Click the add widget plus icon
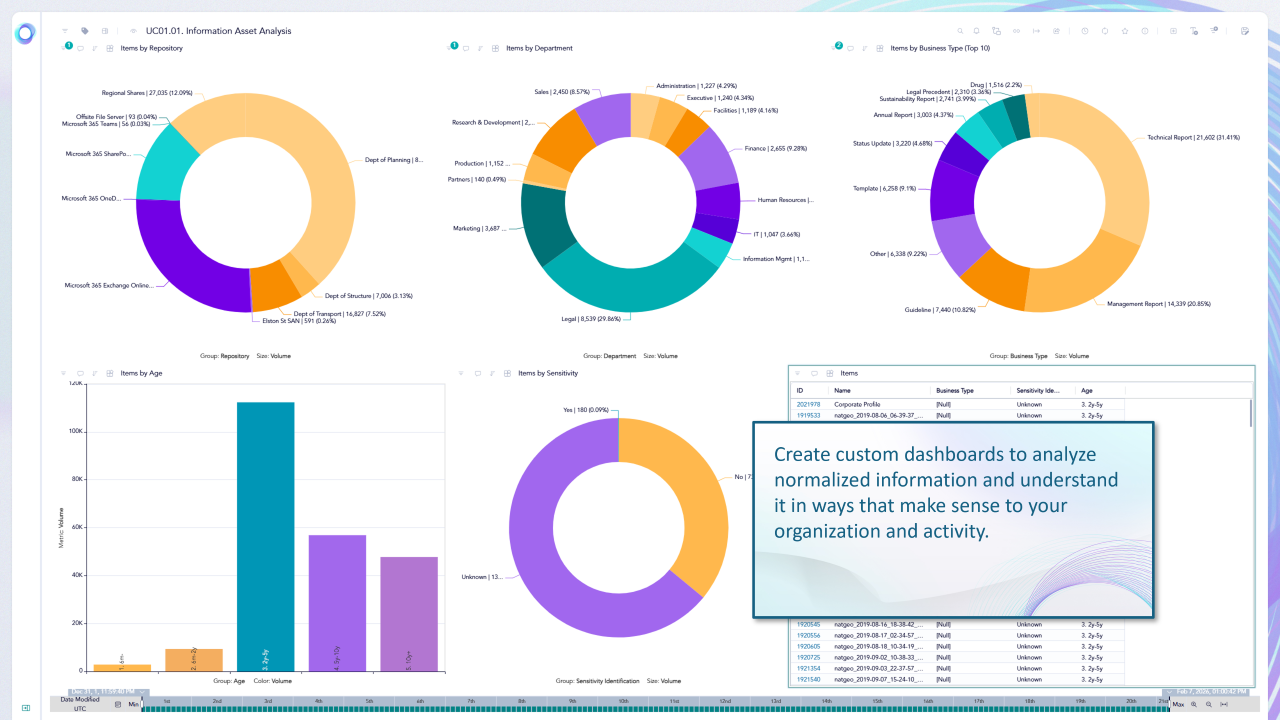 [1173, 31]
